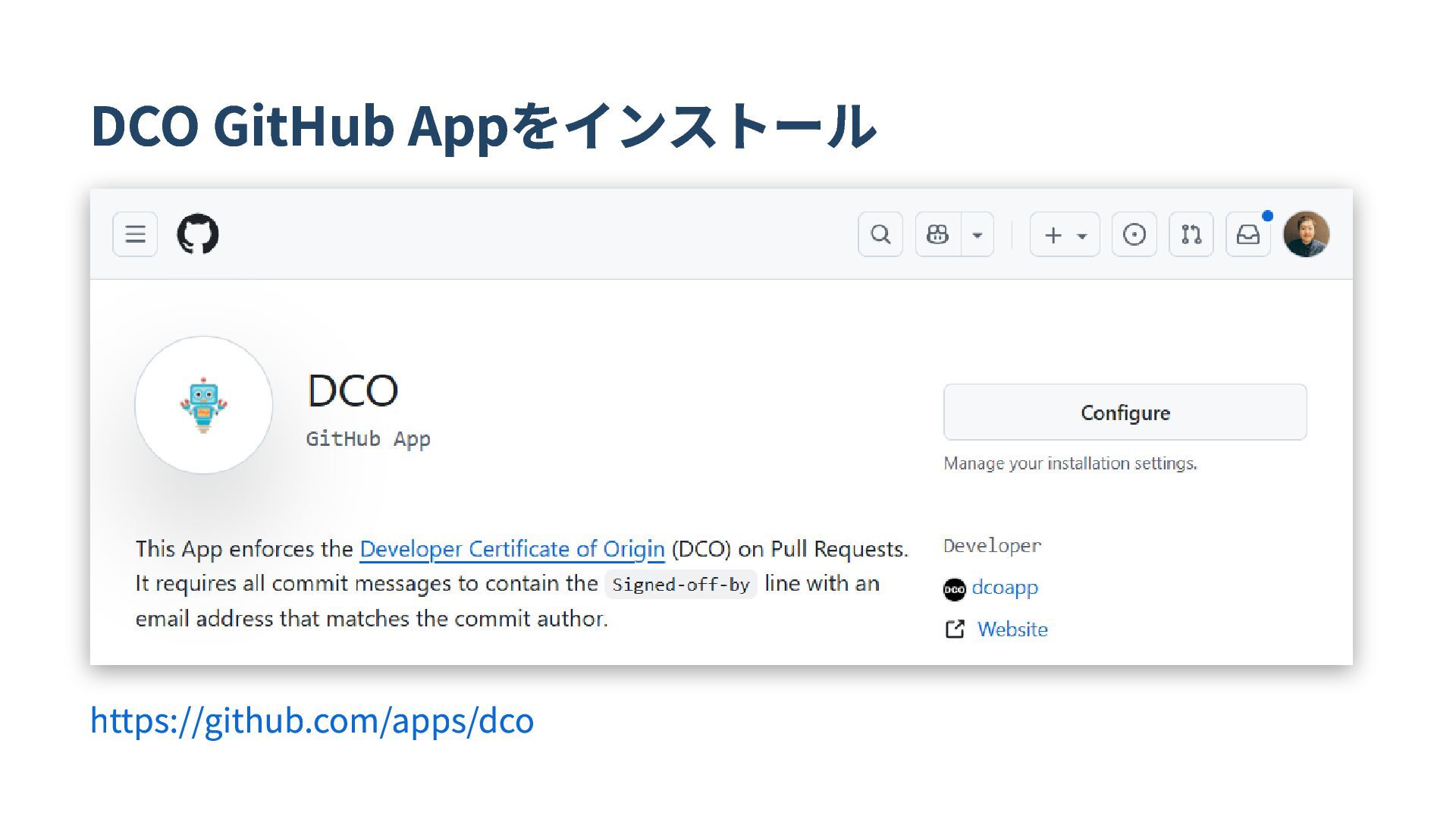The image size is (1456, 819).
Task: Click the DCO robot app logo
Action: (203, 405)
